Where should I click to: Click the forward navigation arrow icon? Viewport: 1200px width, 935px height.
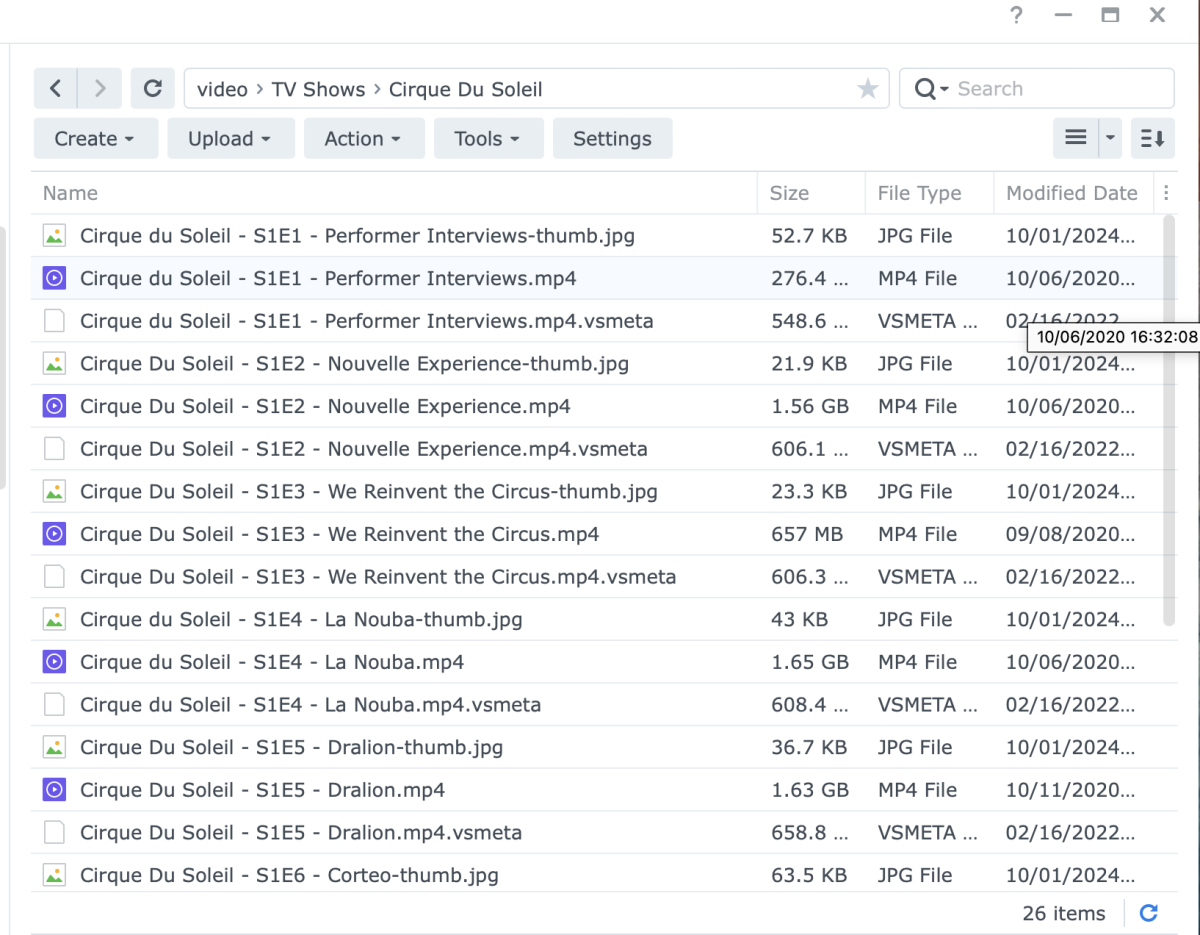coord(99,88)
